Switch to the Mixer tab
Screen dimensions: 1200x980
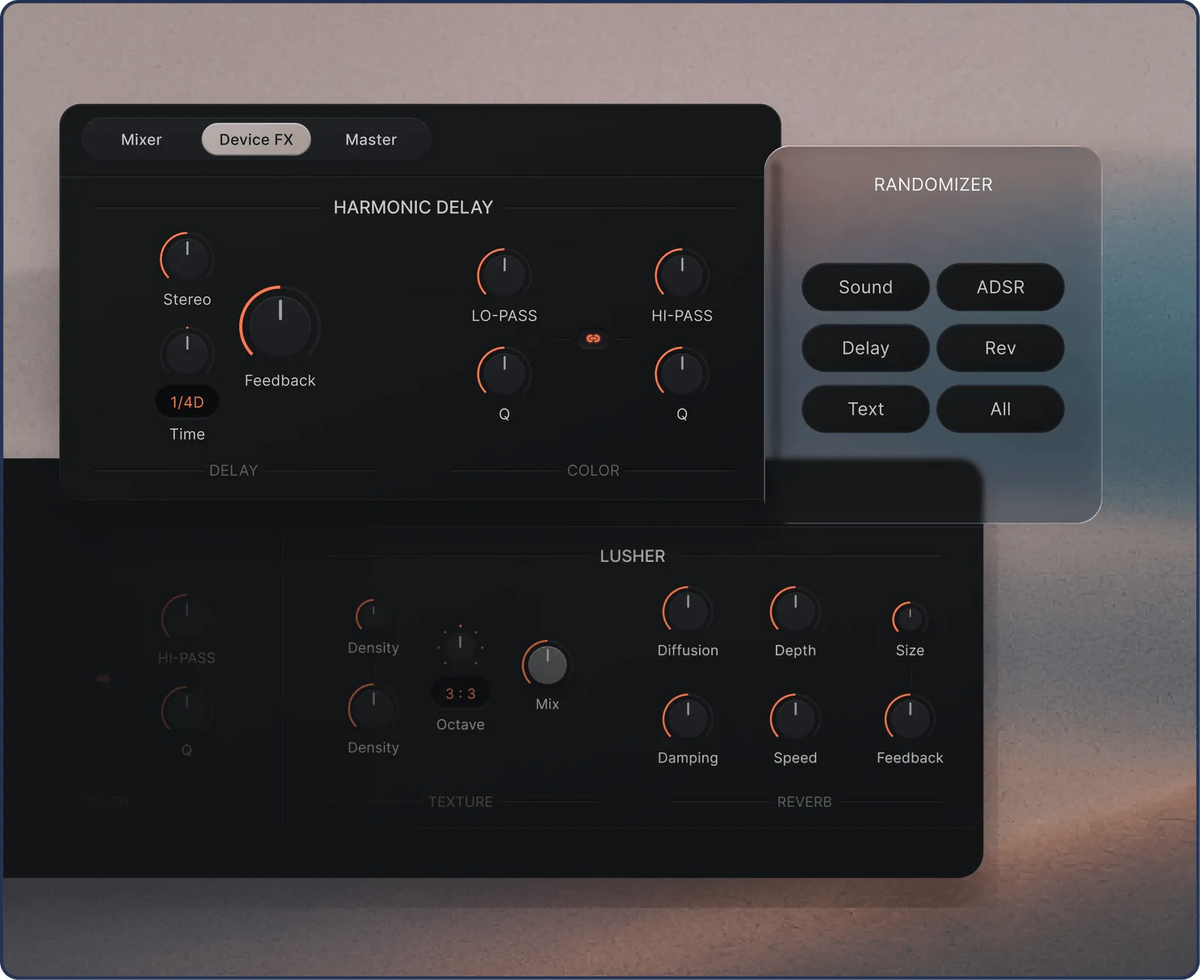click(x=141, y=140)
